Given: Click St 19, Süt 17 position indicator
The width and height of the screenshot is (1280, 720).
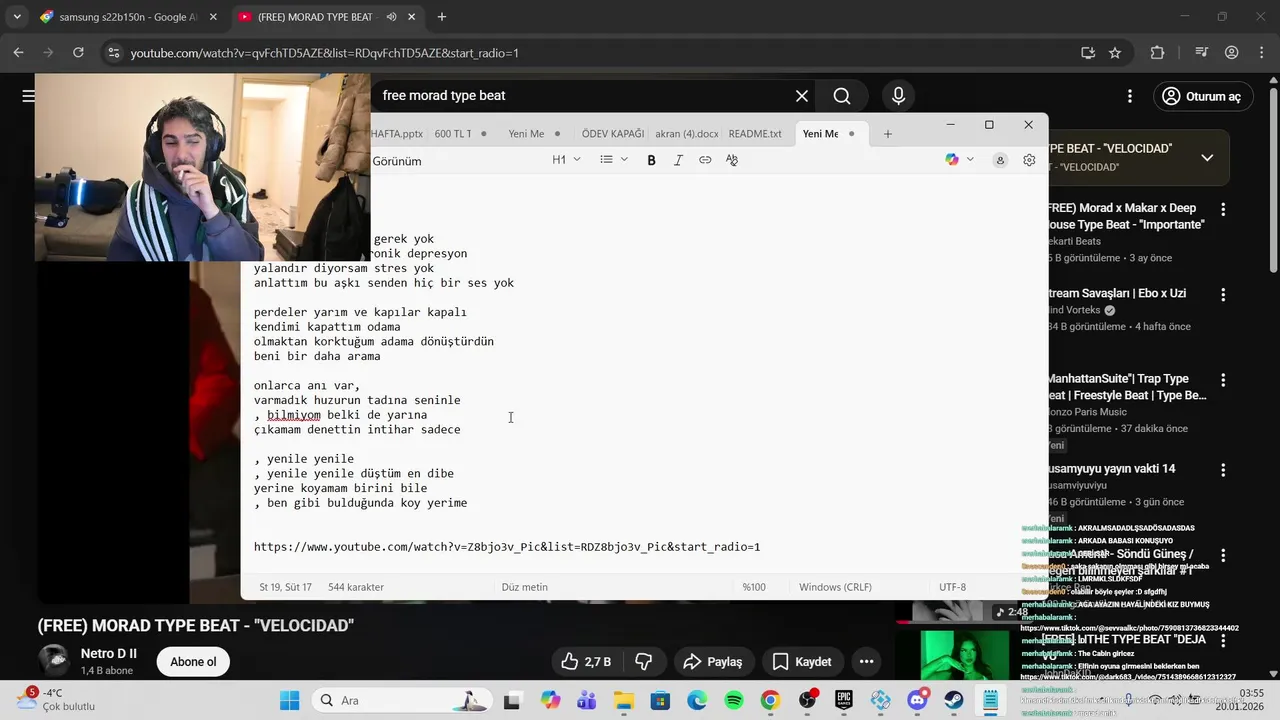Looking at the screenshot, I should tap(285, 587).
